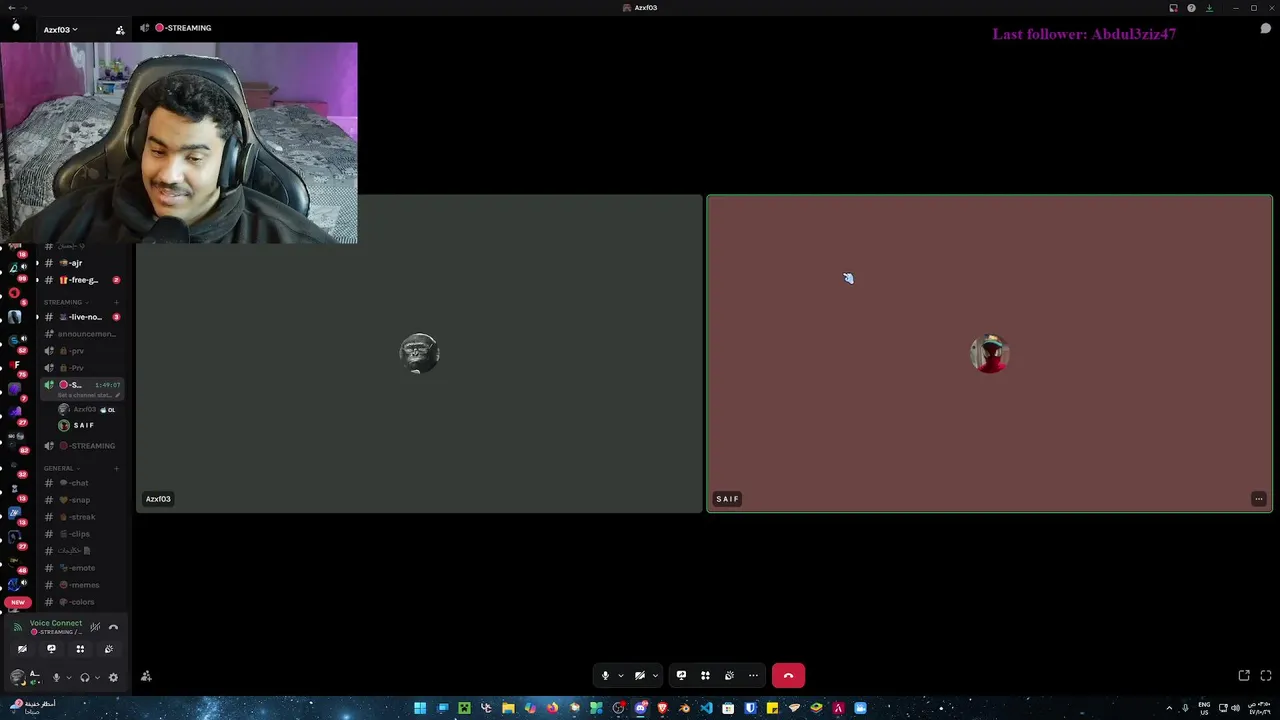Mute microphone in call controls bar
The height and width of the screenshot is (720, 1280).
tap(605, 676)
